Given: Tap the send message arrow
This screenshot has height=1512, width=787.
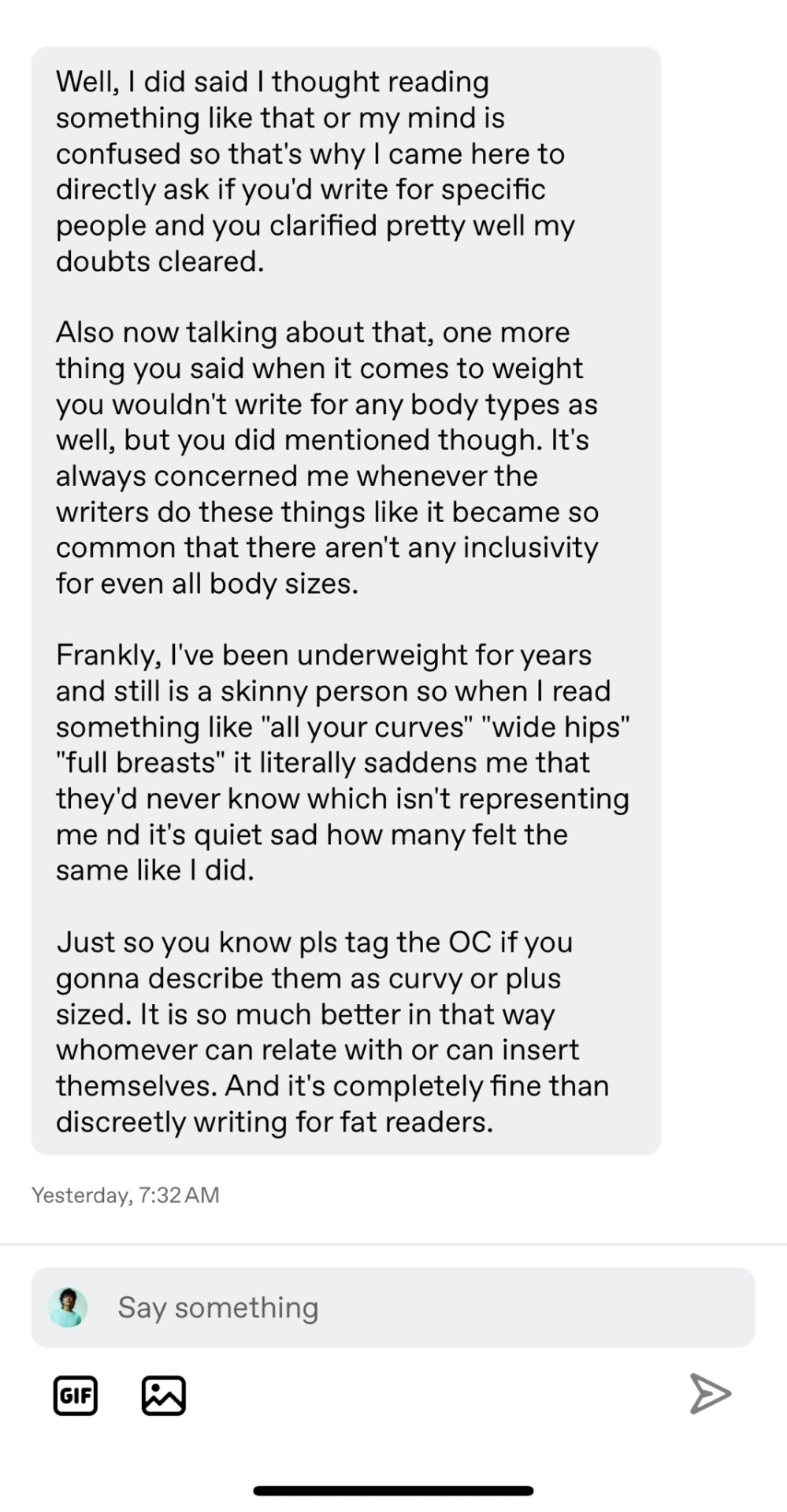Looking at the screenshot, I should 710,1393.
